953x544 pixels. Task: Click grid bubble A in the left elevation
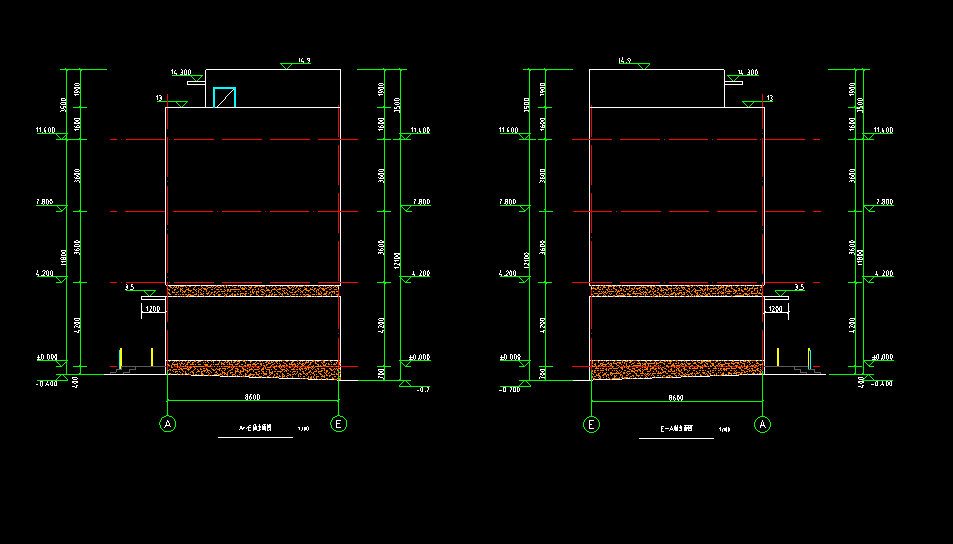point(167,424)
